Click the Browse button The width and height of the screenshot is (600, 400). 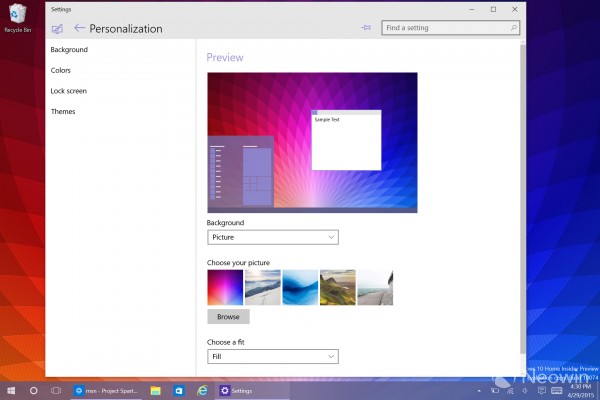pos(228,316)
